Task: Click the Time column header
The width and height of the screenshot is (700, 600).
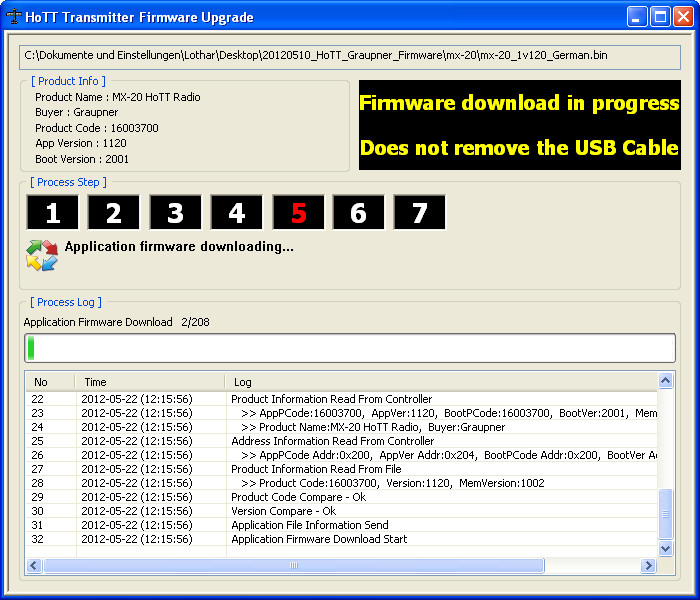Action: coord(150,382)
